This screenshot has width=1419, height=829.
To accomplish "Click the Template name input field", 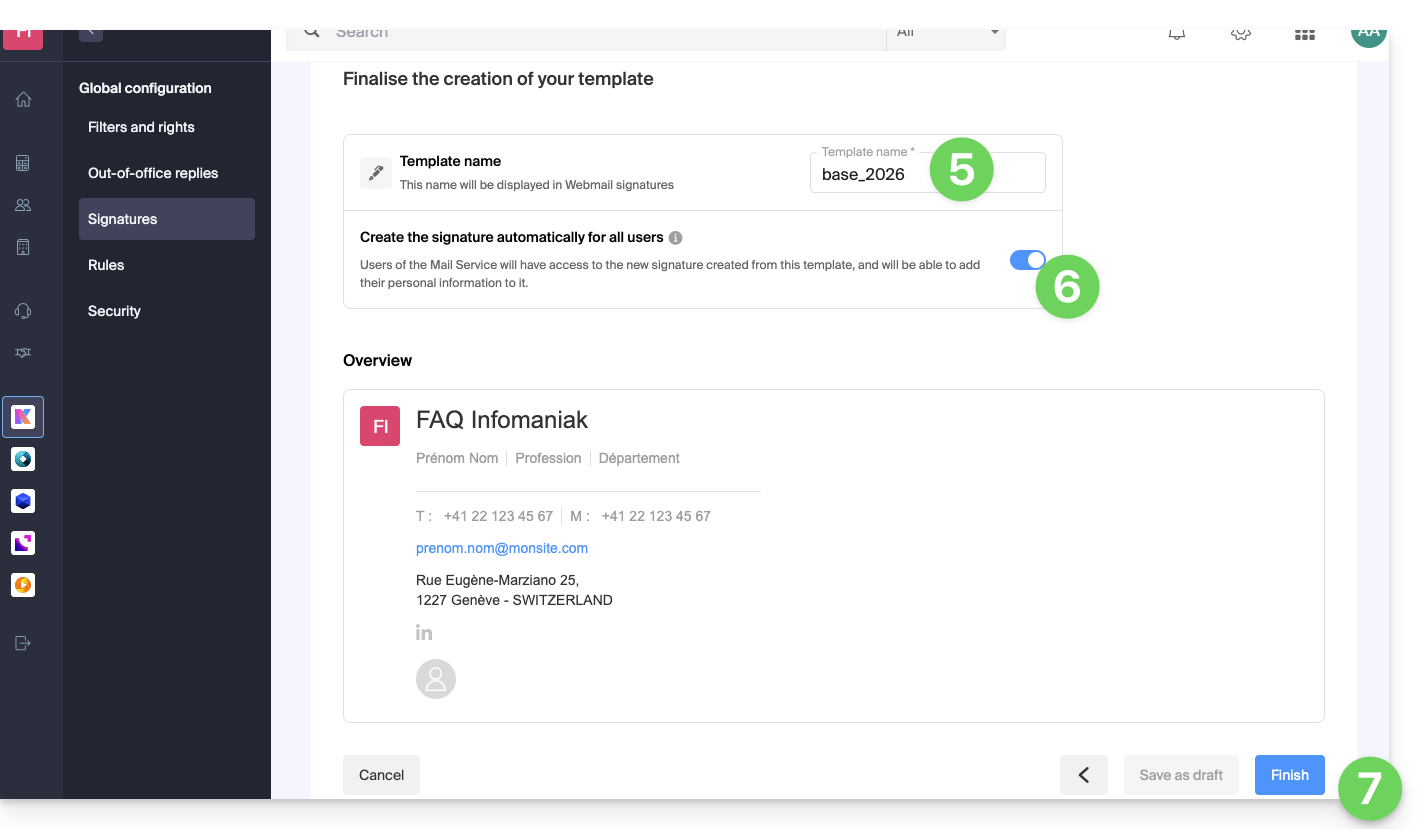I will (x=870, y=174).
